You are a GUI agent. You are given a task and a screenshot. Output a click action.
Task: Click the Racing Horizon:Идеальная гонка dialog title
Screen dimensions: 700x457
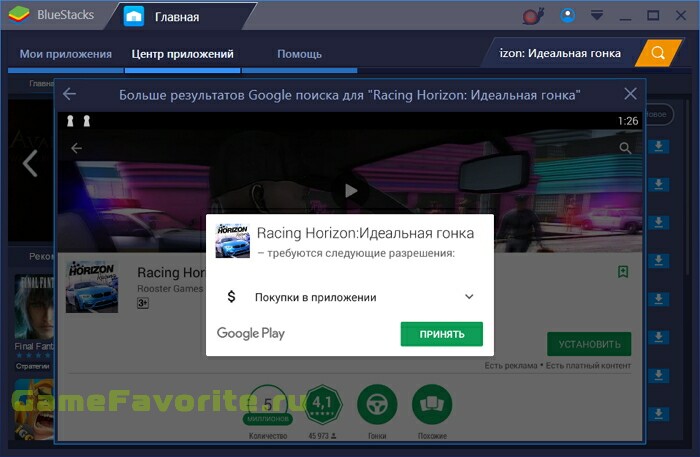pos(365,233)
